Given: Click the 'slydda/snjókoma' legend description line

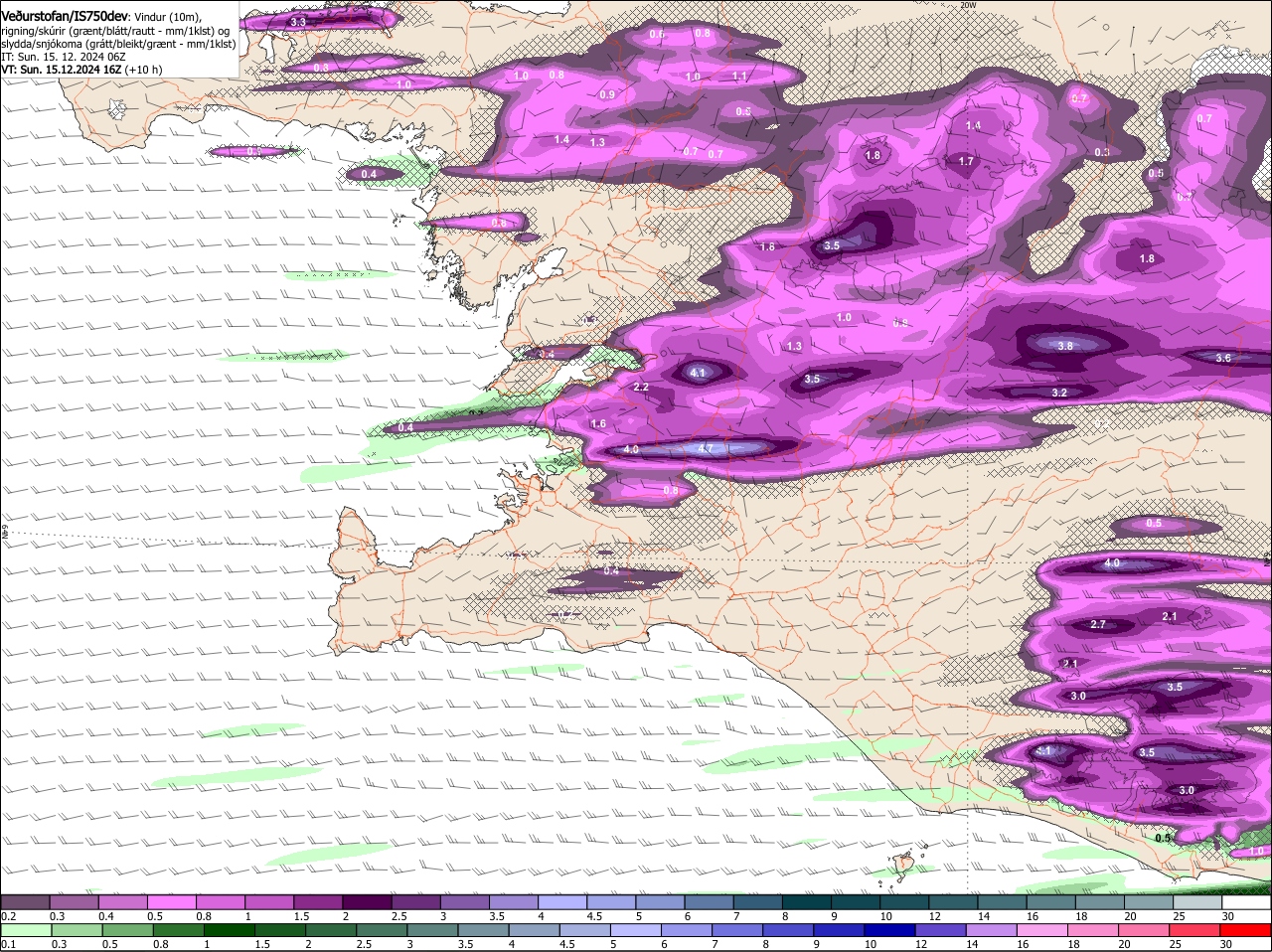Looking at the screenshot, I should coord(118,44).
